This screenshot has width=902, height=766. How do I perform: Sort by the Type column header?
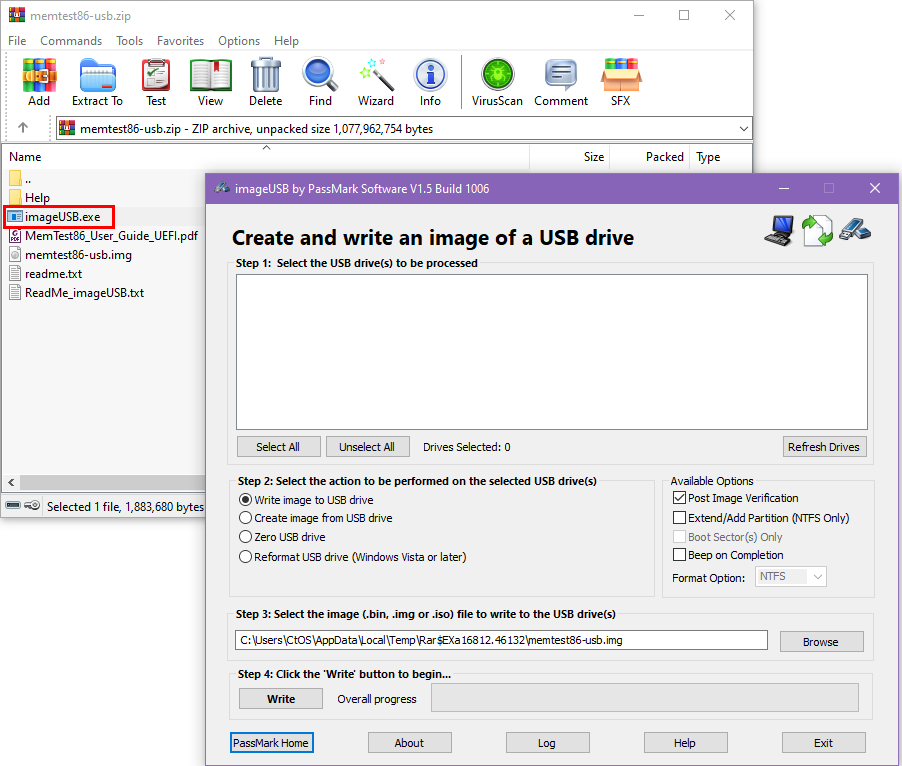click(x=721, y=156)
